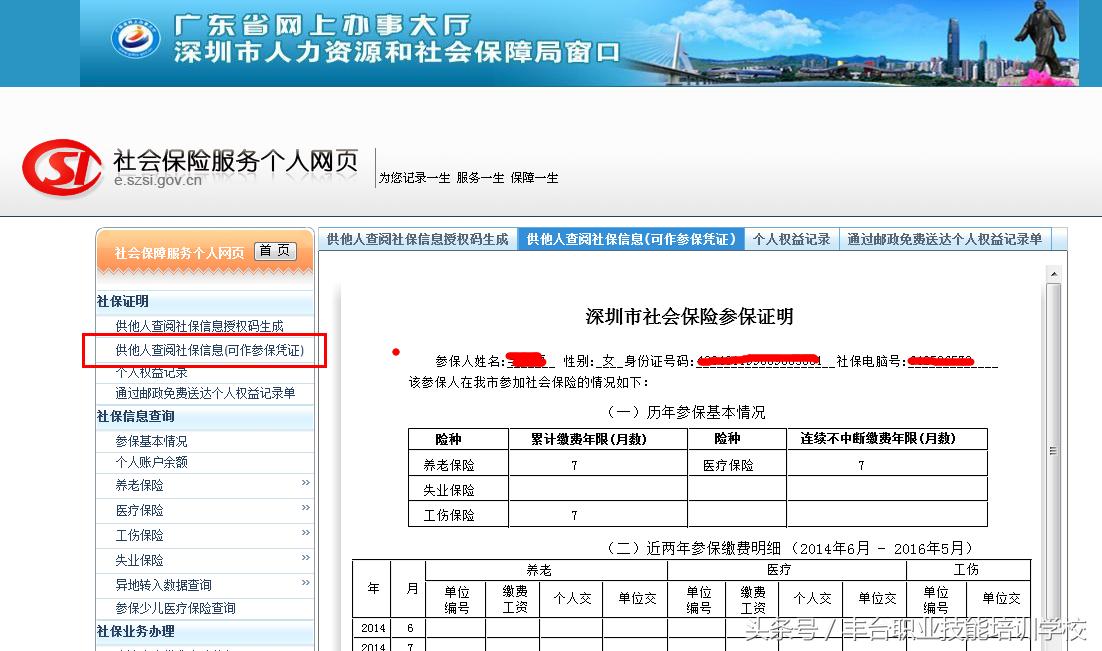Switch to the 个人权益记录 tab

[792, 239]
